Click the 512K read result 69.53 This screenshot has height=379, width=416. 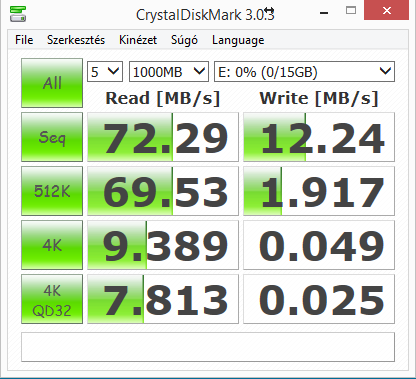(163, 191)
